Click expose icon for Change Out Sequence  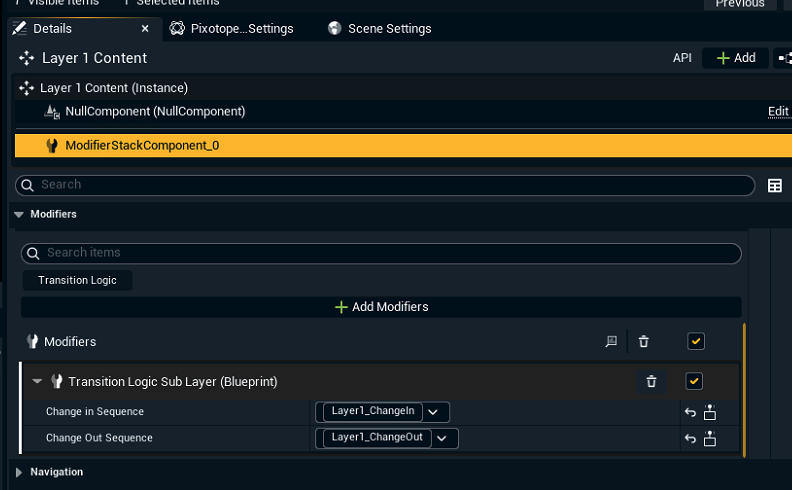(x=710, y=438)
